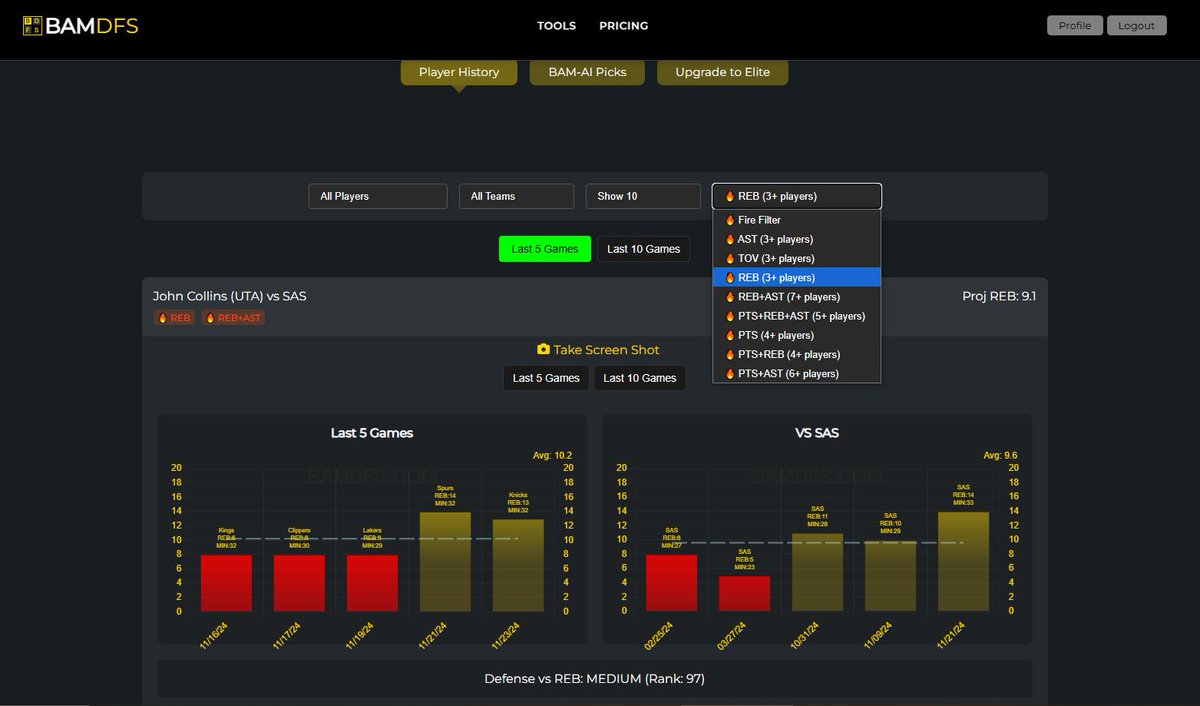1200x706 pixels.
Task: Click the fire icon on the REB+AST badge
Action: click(x=208, y=317)
